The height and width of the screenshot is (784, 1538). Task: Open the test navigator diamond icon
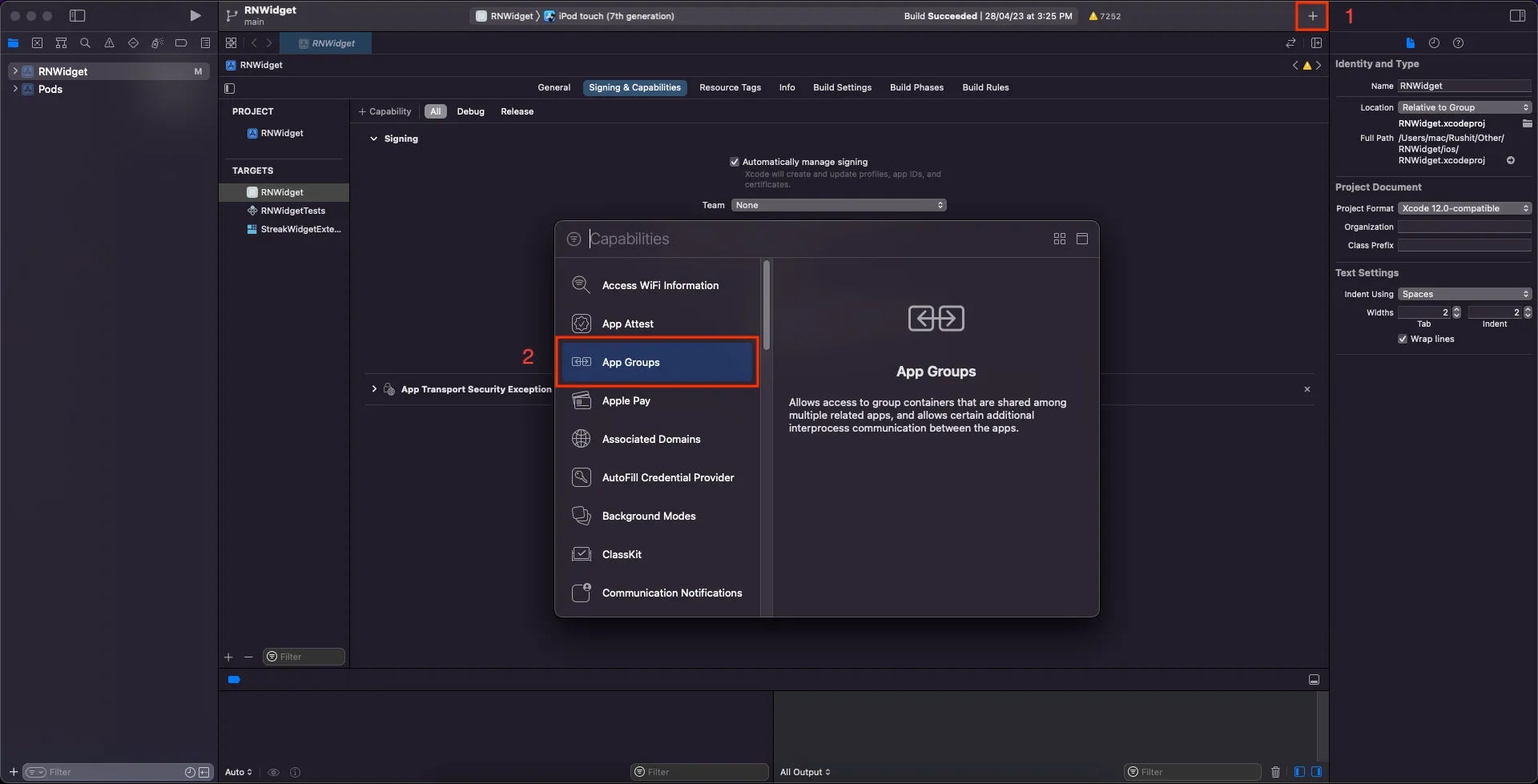(x=133, y=43)
